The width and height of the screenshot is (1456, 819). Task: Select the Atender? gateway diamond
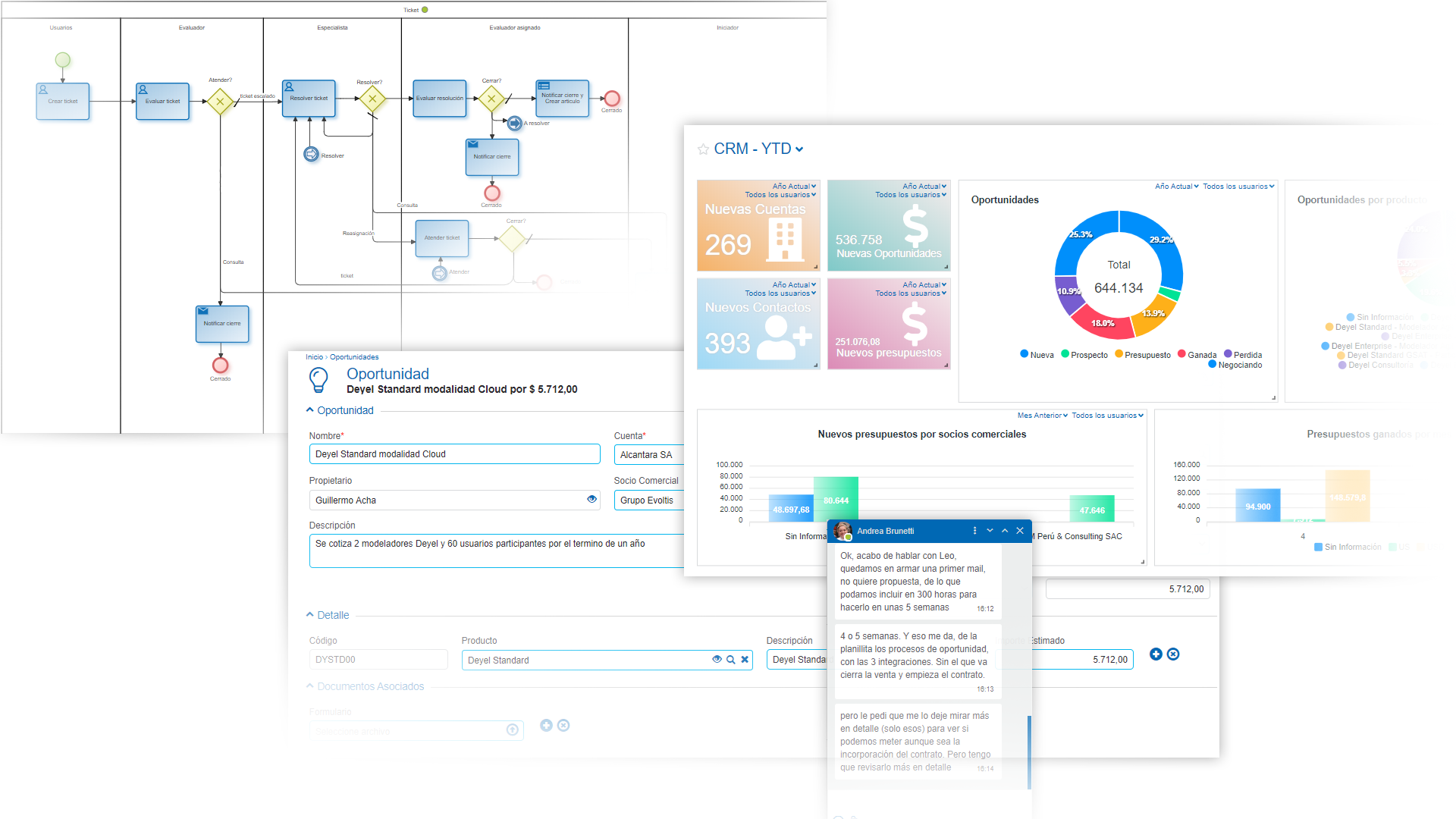click(220, 102)
